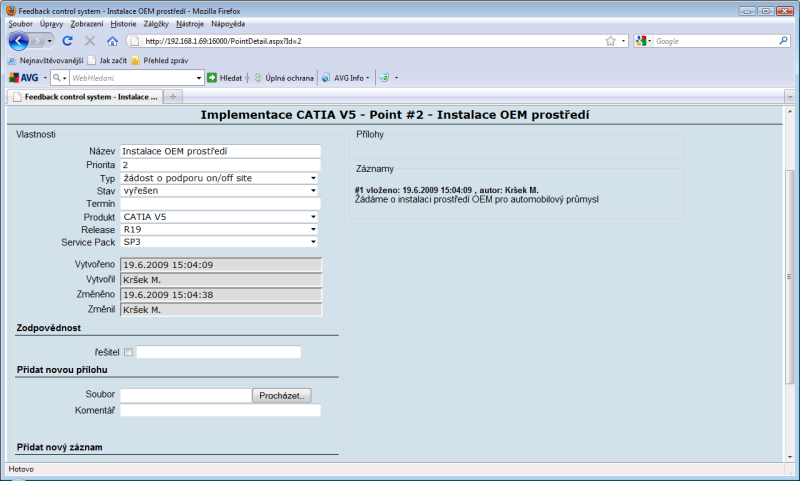Viewport: 800px width, 481px height.
Task: Minimize the Firefox window
Action: tap(747, 11)
